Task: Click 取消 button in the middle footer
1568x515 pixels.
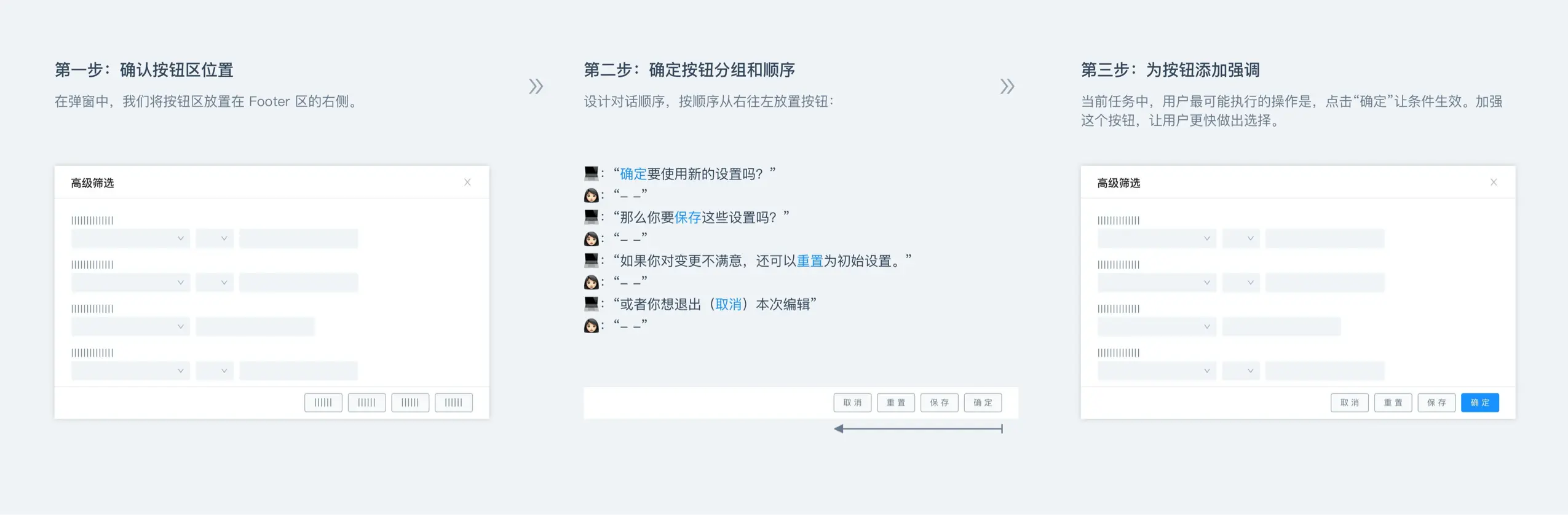Action: pyautogui.click(x=852, y=403)
